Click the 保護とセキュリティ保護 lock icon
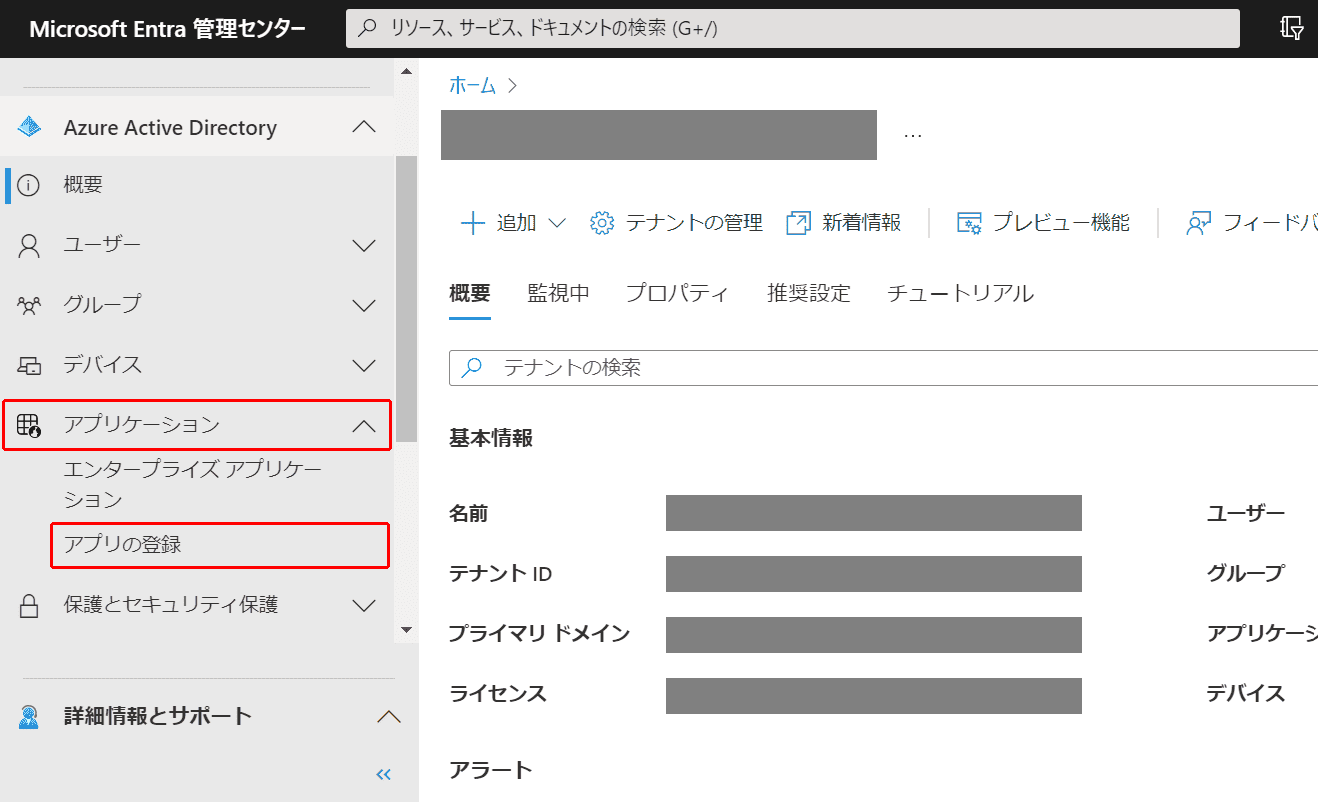Screen dimensions: 1318x802 pyautogui.click(x=29, y=605)
